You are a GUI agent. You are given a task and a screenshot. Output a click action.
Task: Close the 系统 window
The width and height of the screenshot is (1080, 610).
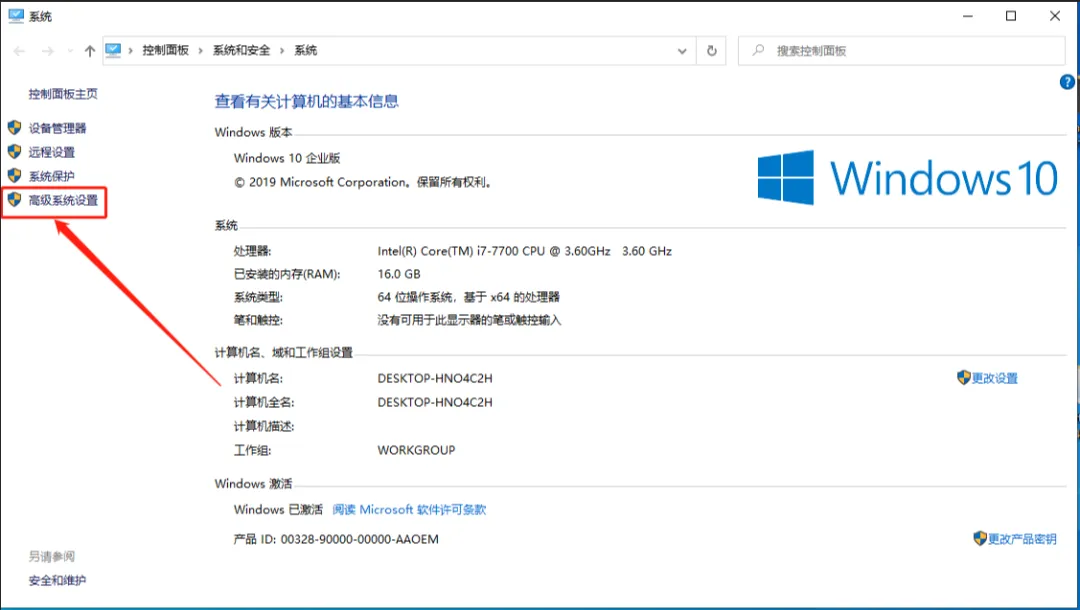[x=1055, y=16]
